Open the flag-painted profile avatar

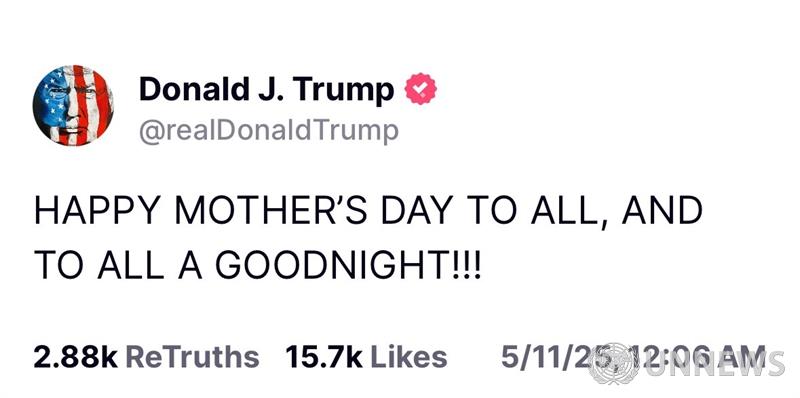73,106
